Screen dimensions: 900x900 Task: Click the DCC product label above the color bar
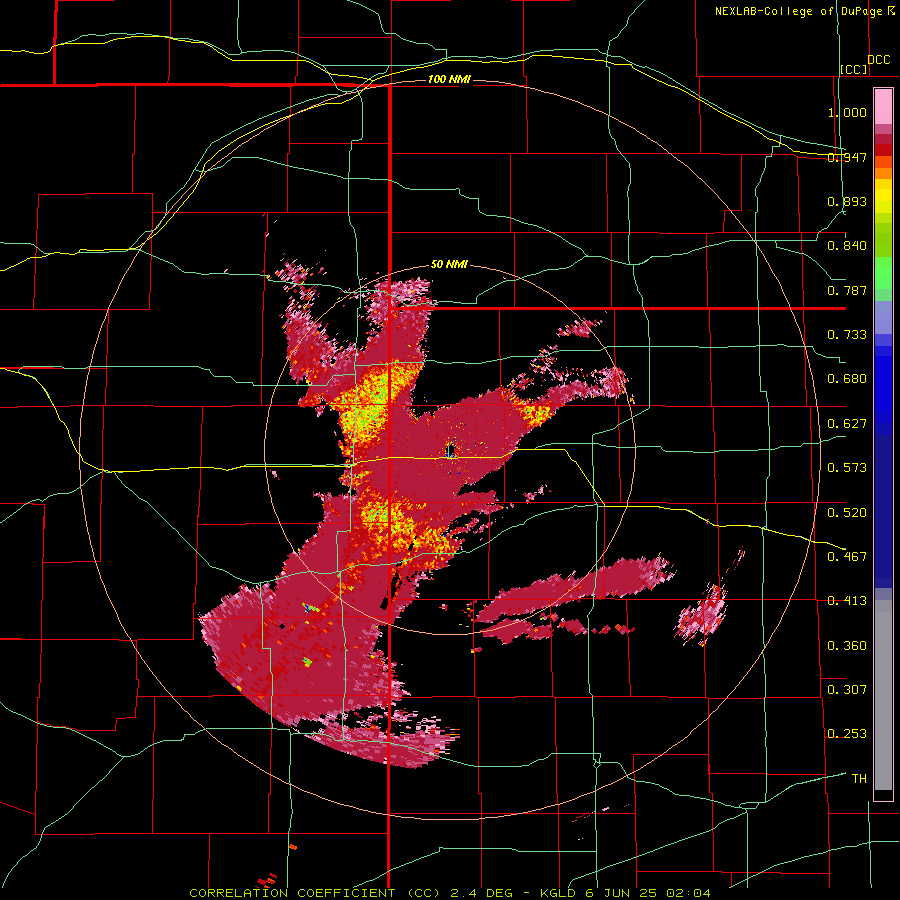point(878,60)
